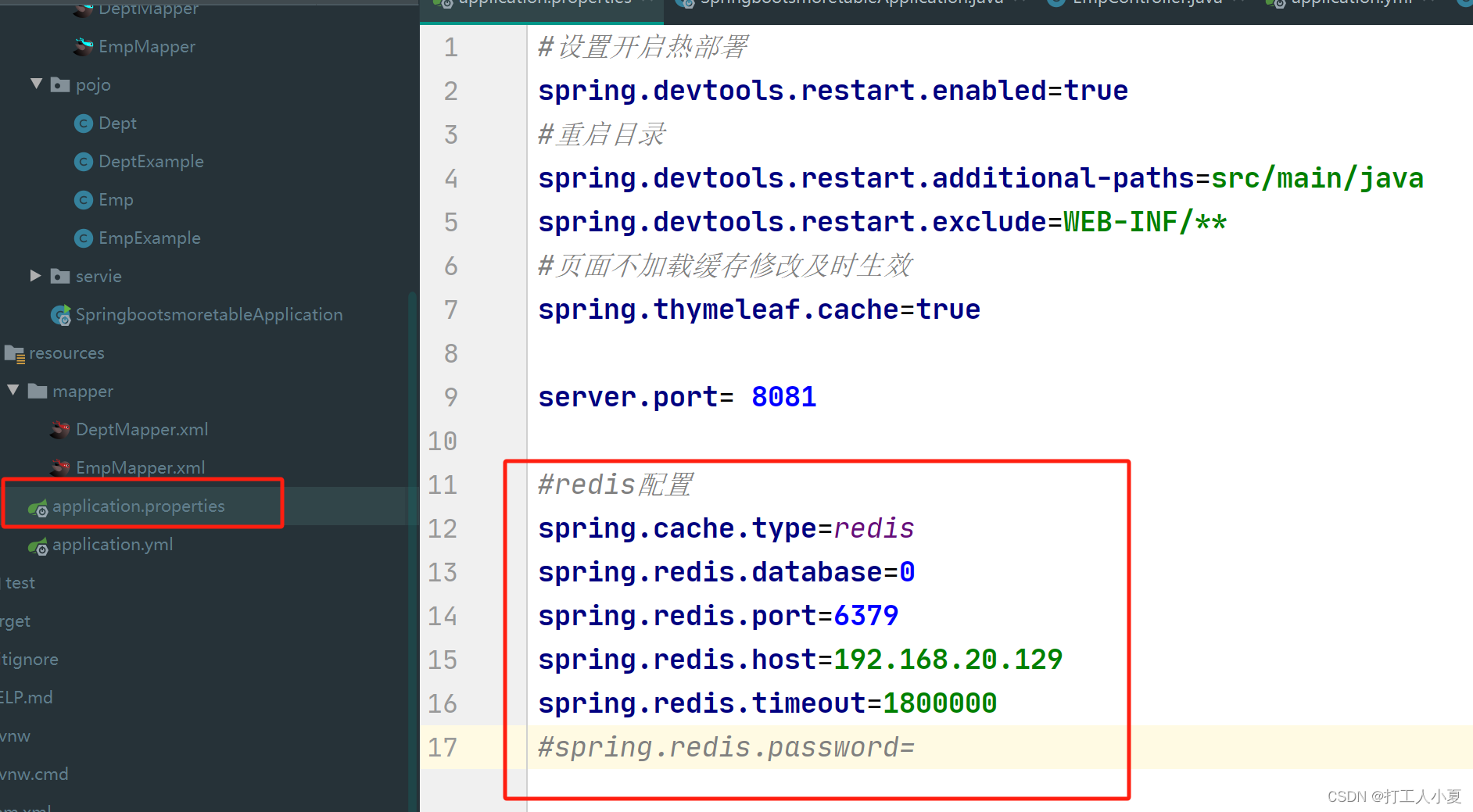The image size is (1473, 812).
Task: Click the highlighted spring.redis.password comment line
Action: pos(726,747)
